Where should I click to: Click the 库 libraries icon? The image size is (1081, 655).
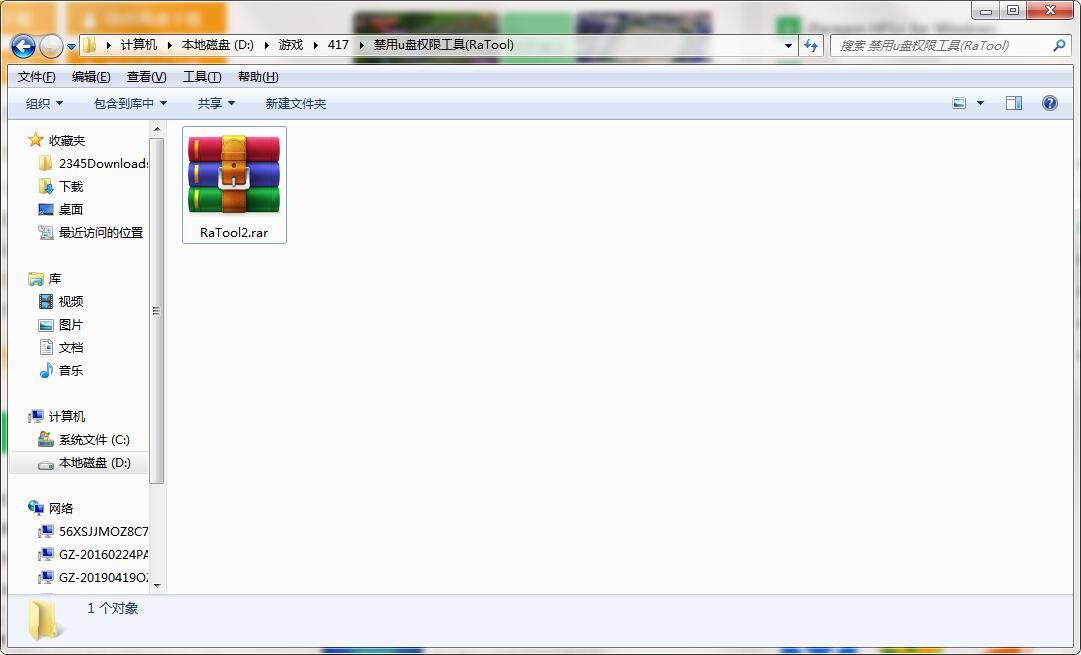35,279
